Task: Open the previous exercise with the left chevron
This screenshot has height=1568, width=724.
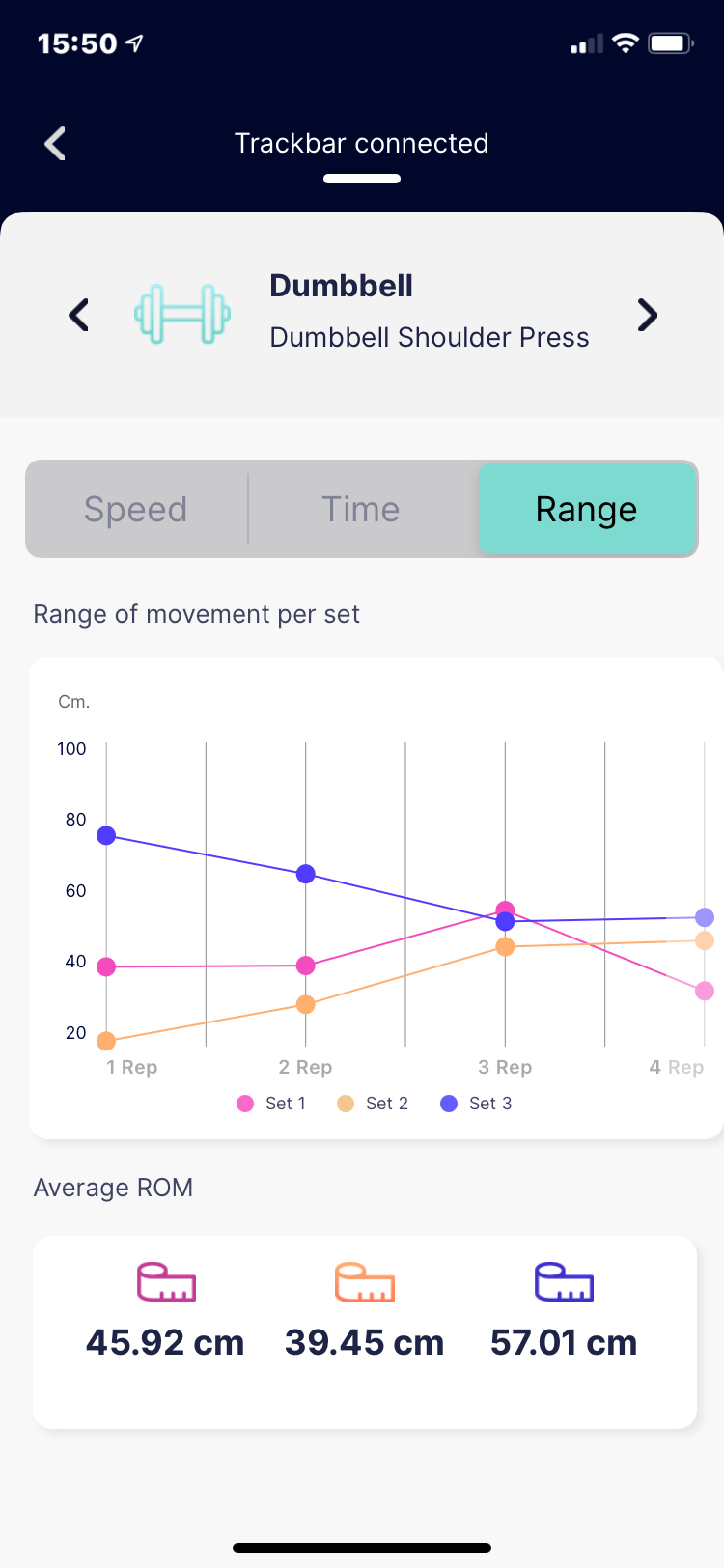Action: [77, 316]
